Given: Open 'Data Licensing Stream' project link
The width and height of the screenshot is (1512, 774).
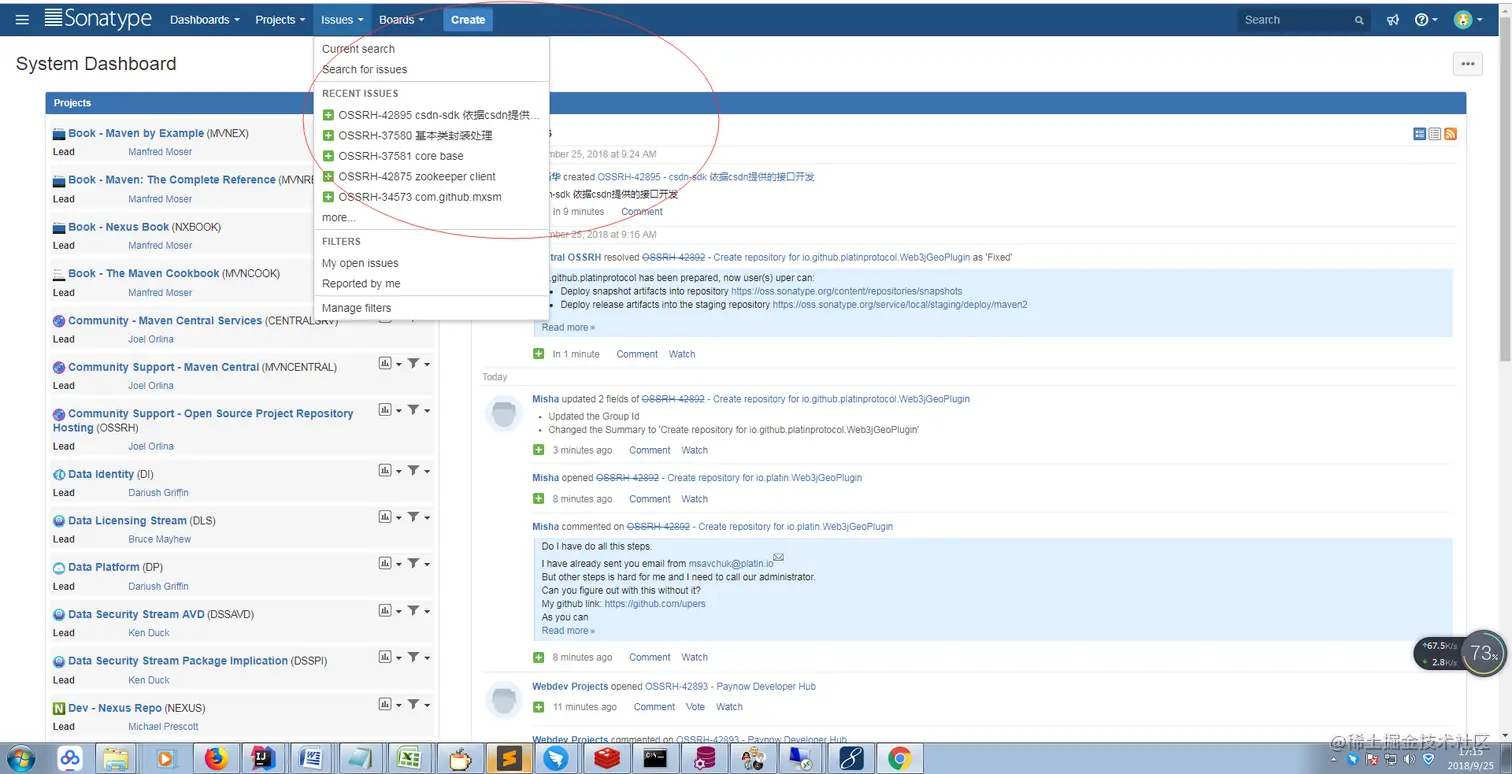Looking at the screenshot, I should 127,520.
